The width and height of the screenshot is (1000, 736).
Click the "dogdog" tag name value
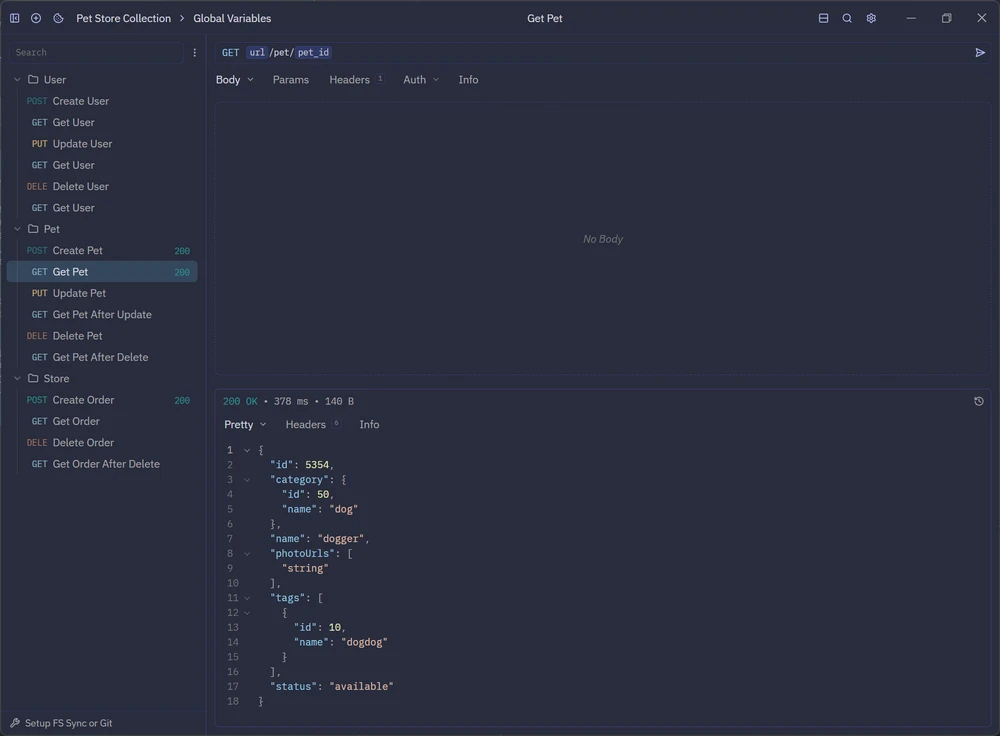coord(364,642)
